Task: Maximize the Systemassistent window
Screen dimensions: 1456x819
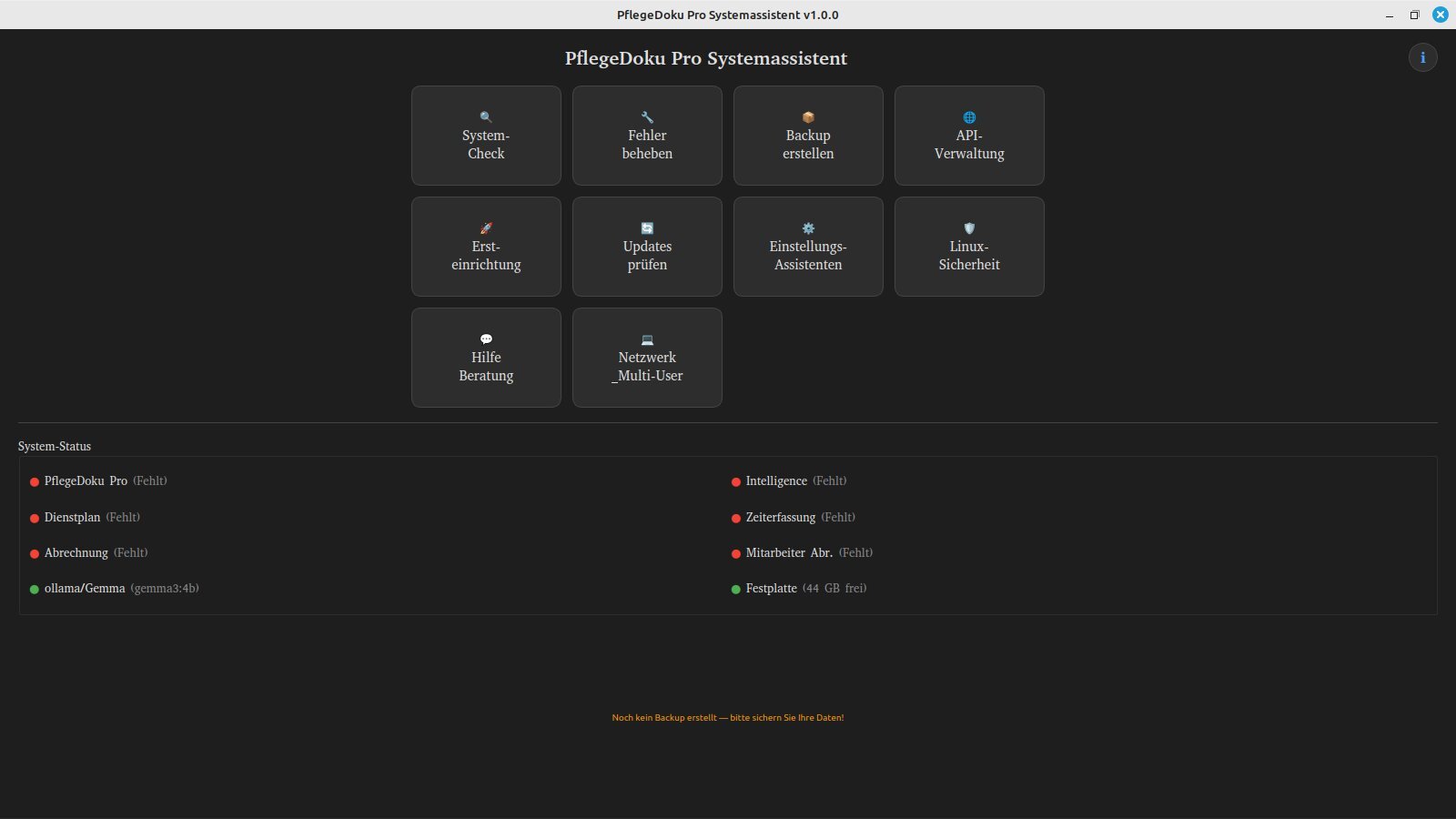Action: [x=1415, y=15]
